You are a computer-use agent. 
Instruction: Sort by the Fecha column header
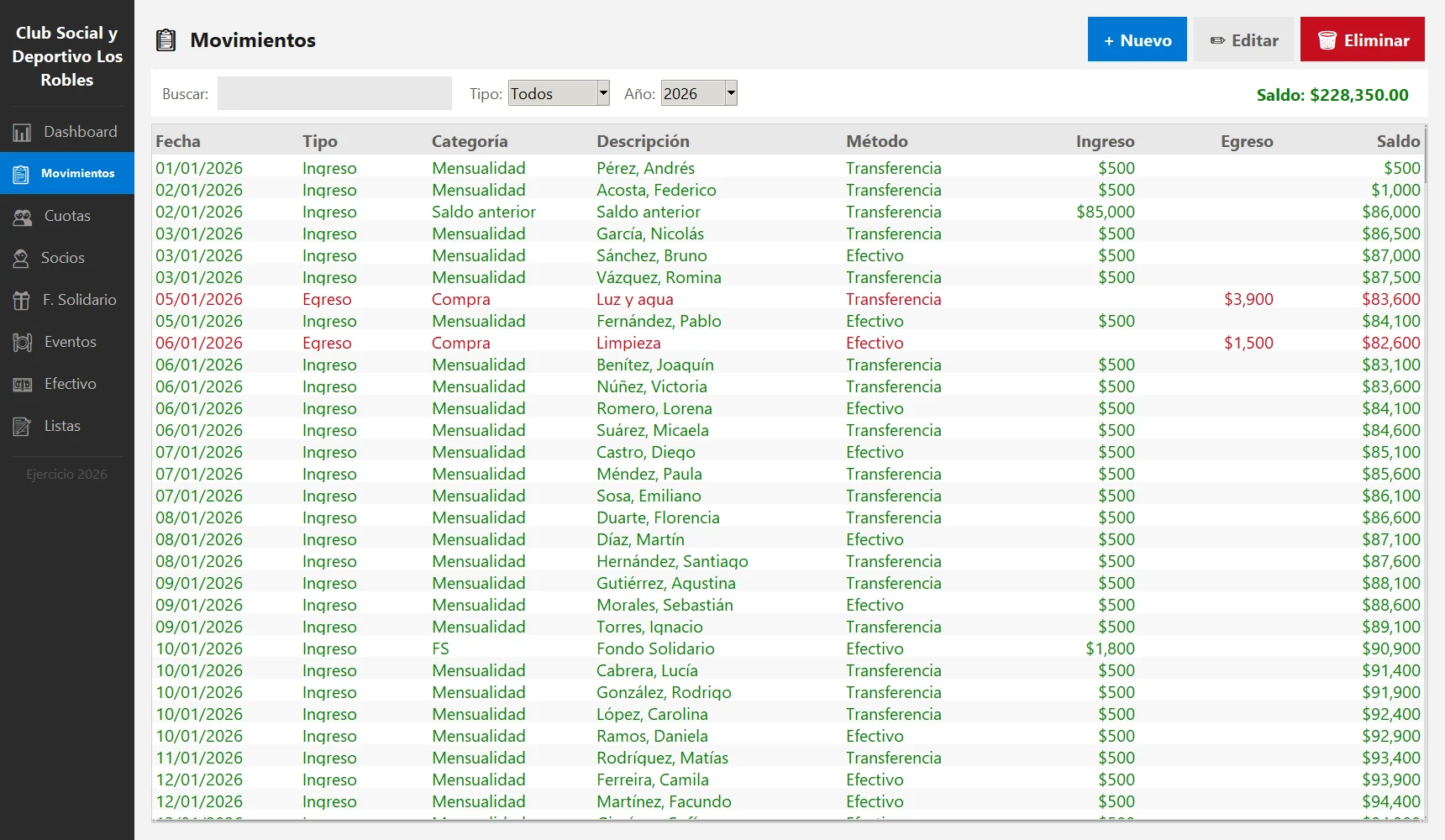[x=178, y=141]
